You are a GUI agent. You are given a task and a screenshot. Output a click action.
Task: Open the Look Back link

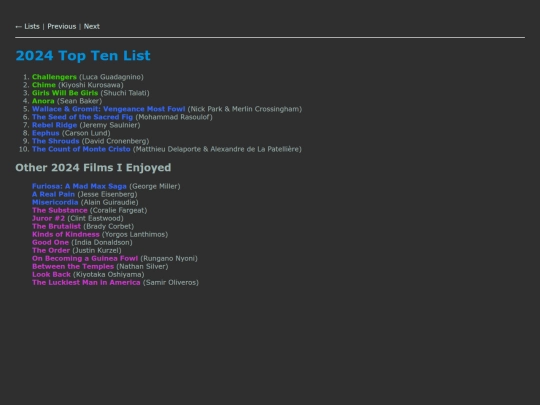tap(51, 274)
